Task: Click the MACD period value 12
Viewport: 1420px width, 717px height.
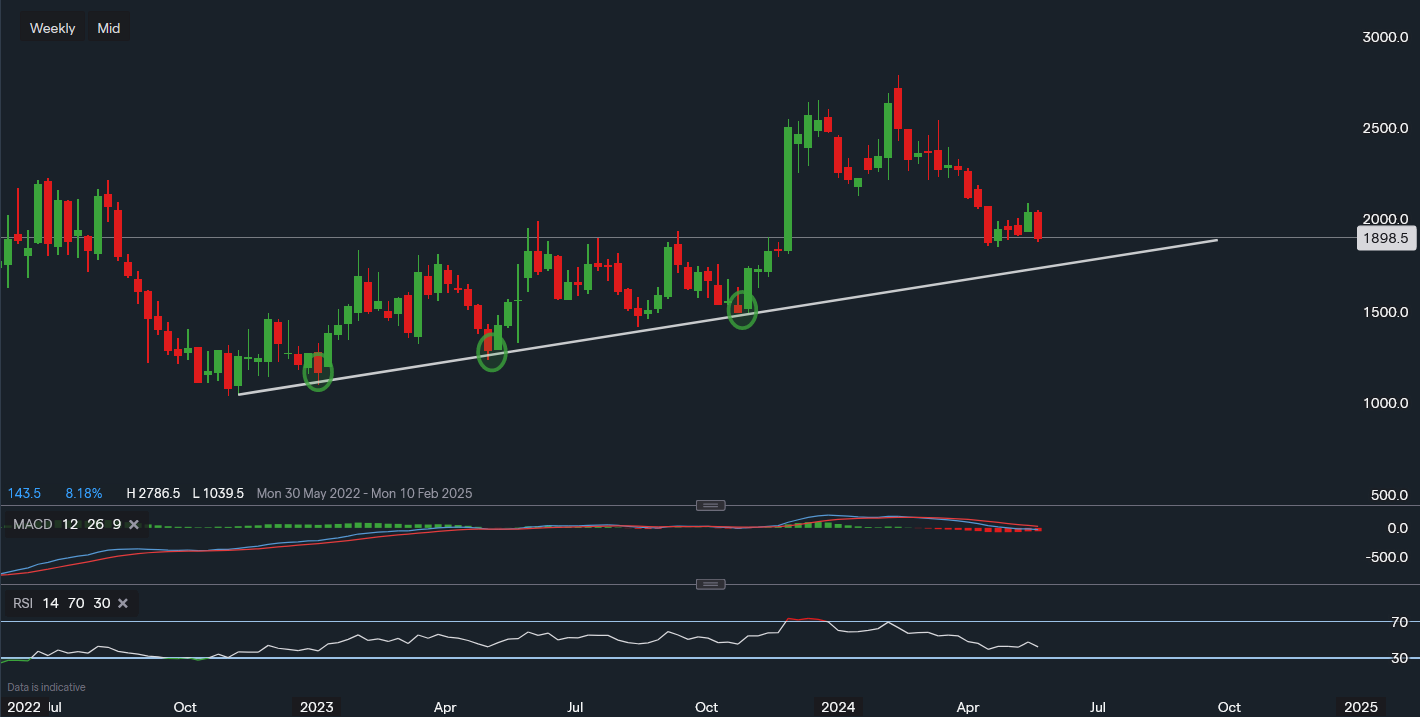Action: [x=69, y=524]
